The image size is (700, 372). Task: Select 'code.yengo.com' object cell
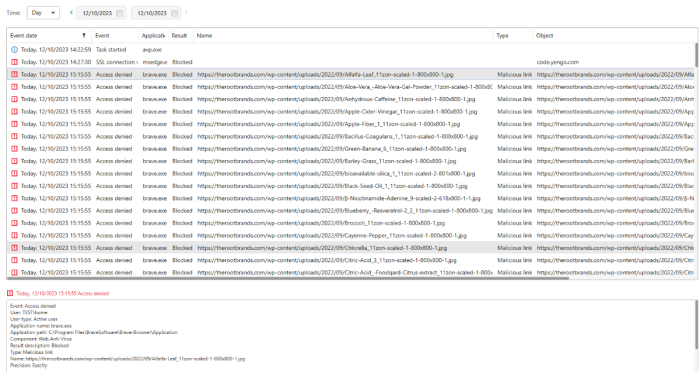coord(558,62)
